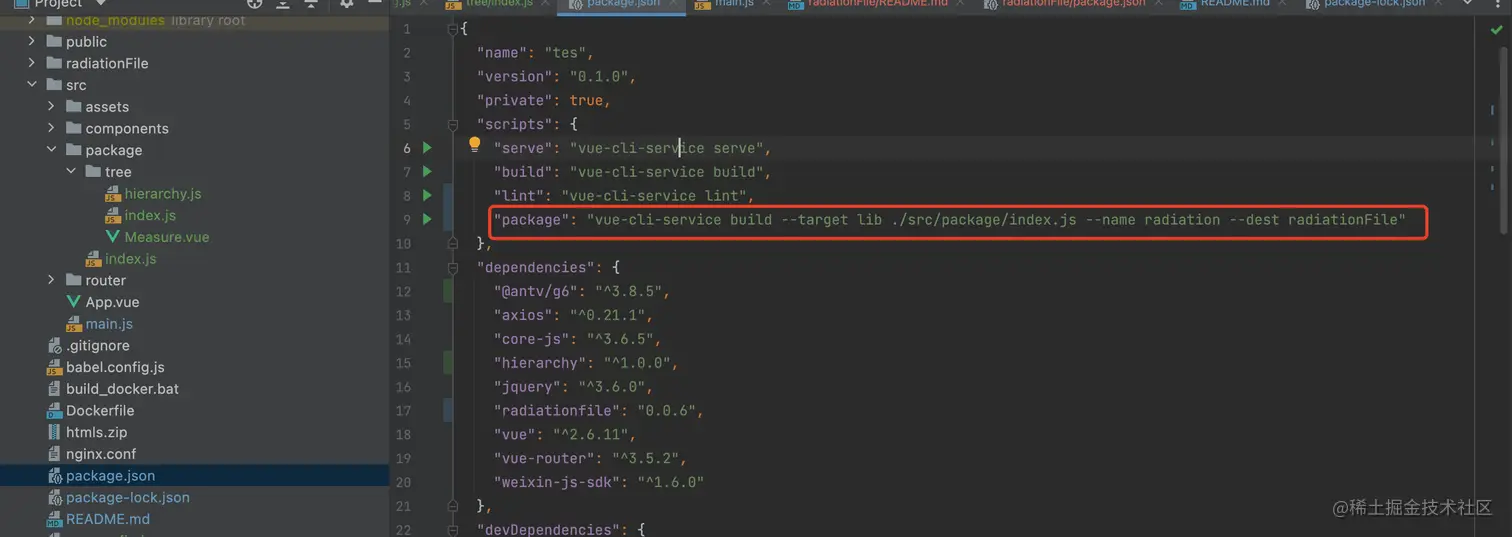
Task: Run the "build" script gutter arrow
Action: [x=428, y=172]
